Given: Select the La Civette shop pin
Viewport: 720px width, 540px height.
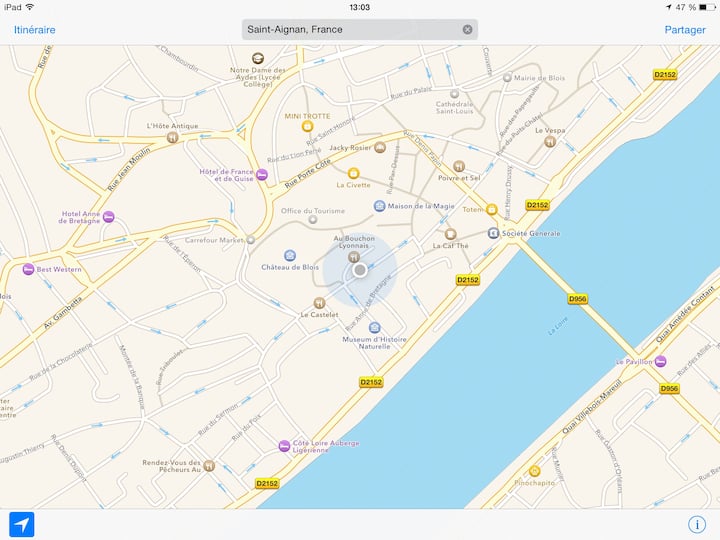Looking at the screenshot, I should click(x=353, y=173).
